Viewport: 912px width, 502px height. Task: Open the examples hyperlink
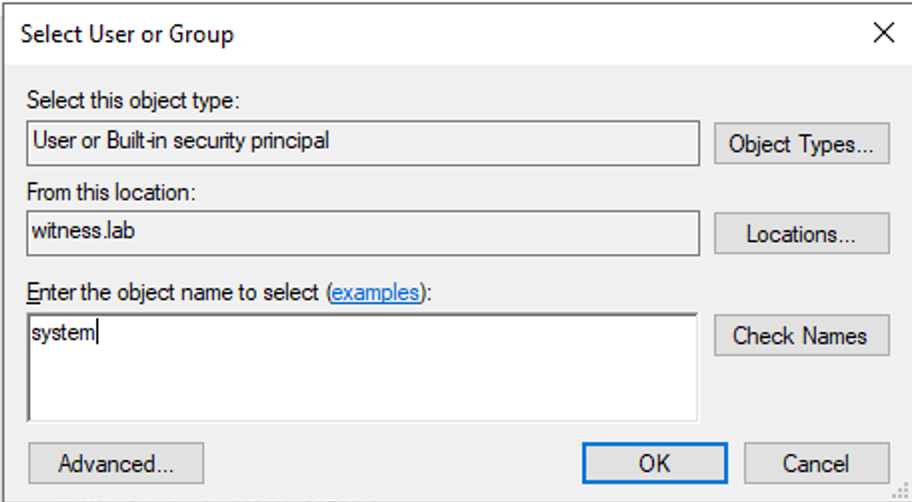click(374, 293)
